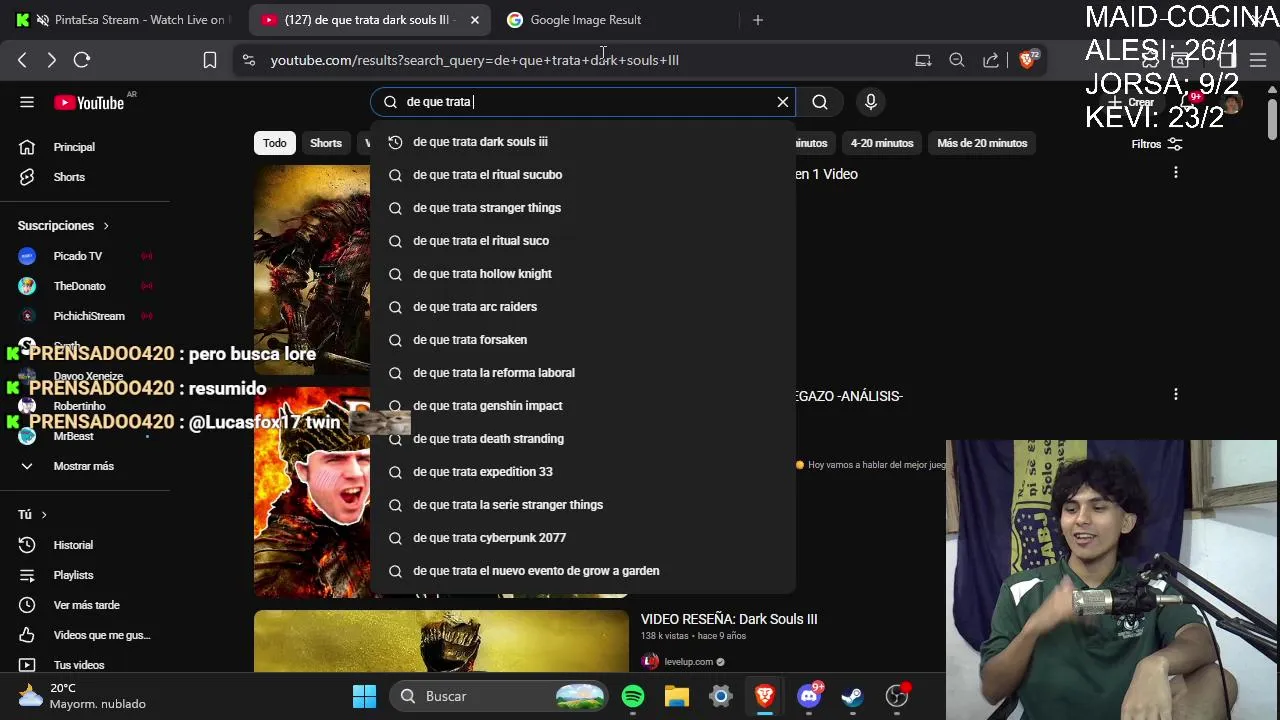Go forward with the browser forward arrow
1280x720 pixels.
51,60
